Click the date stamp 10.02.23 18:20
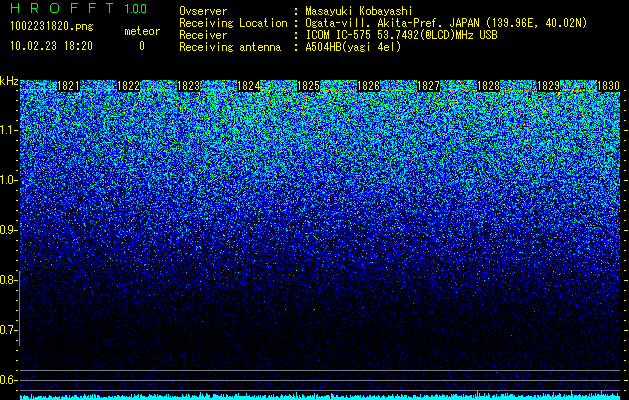 [51, 46]
